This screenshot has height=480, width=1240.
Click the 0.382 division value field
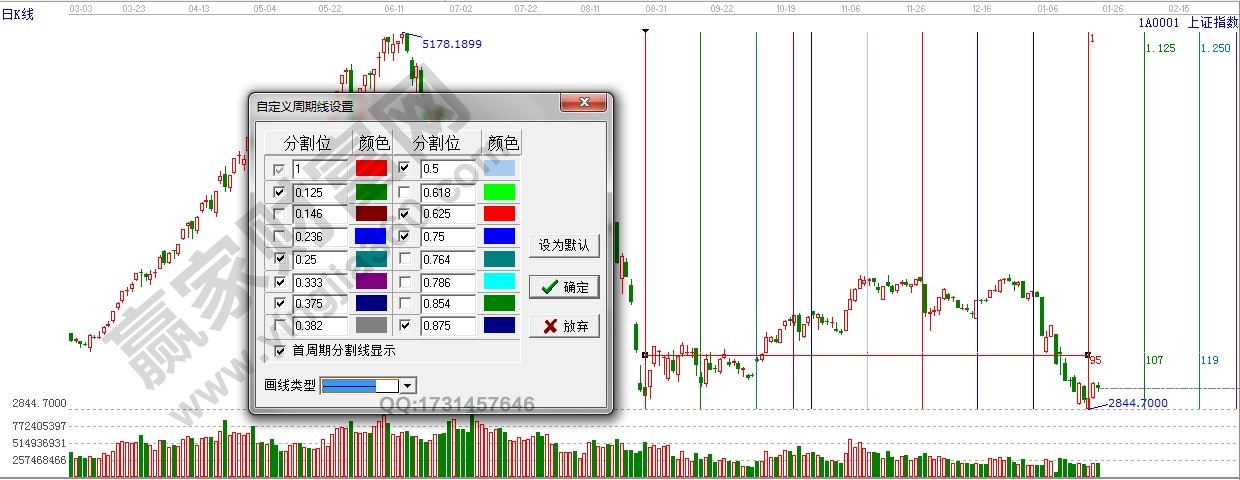(319, 325)
